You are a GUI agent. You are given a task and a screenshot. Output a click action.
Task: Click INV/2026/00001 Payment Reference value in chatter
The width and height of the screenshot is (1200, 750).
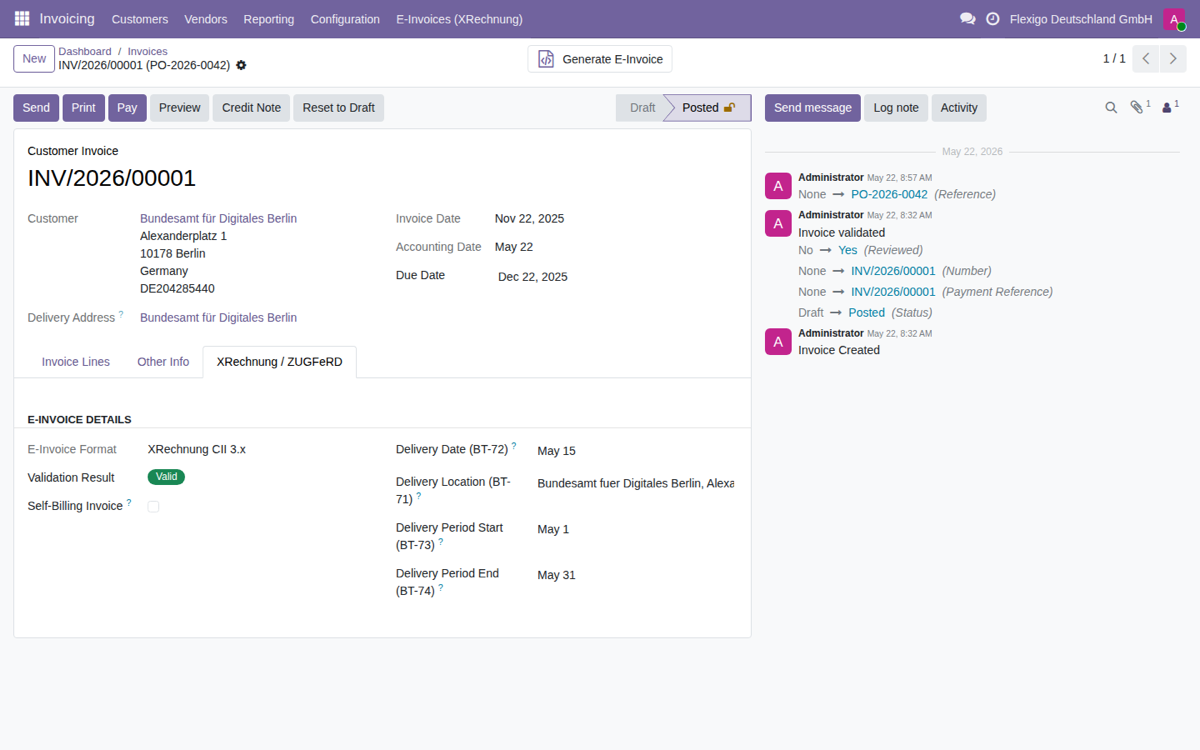pyautogui.click(x=893, y=292)
